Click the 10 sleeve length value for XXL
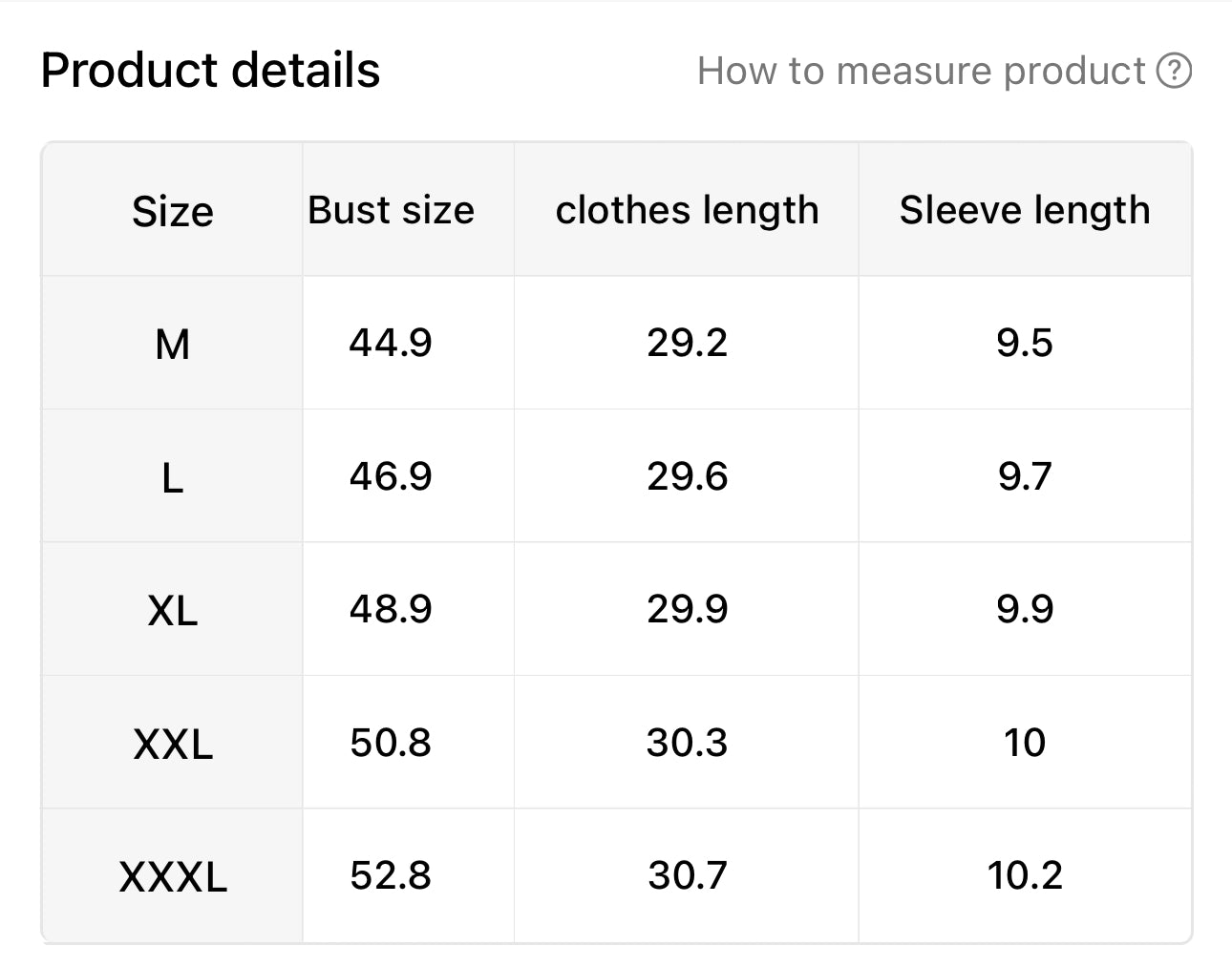This screenshot has height=967, width=1232. (1025, 743)
